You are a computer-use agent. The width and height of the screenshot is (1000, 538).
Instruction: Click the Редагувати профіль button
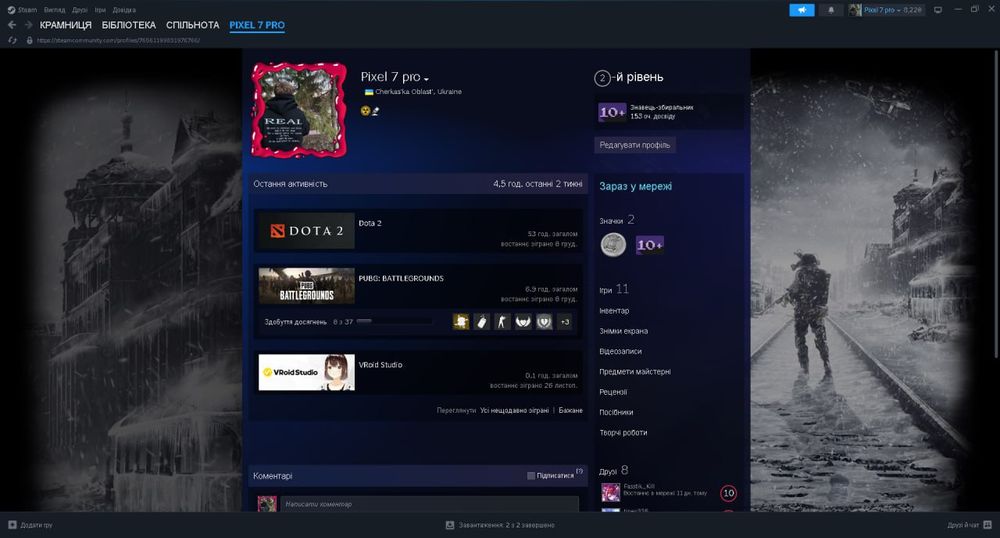click(635, 145)
